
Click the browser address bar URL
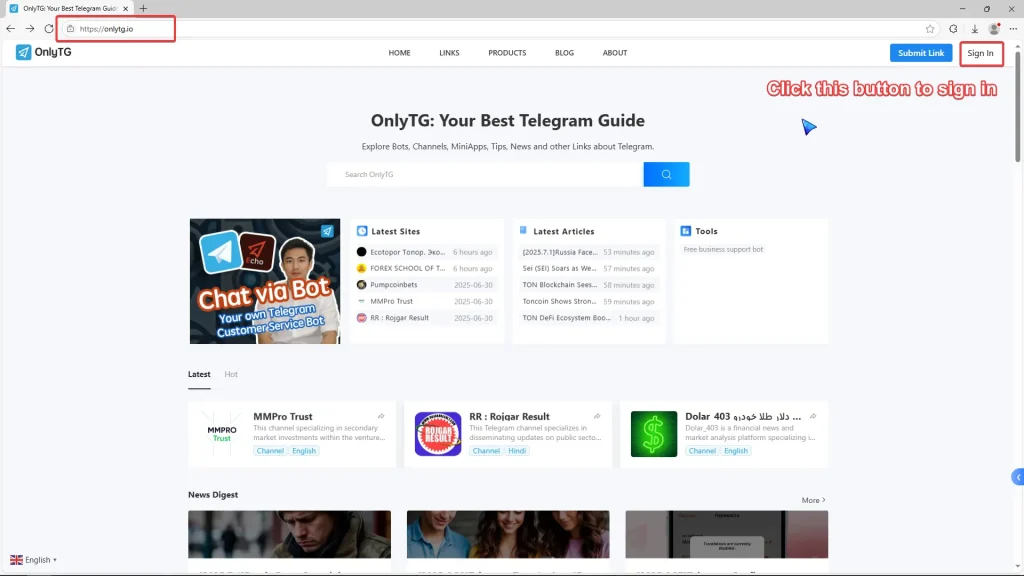[106, 29]
